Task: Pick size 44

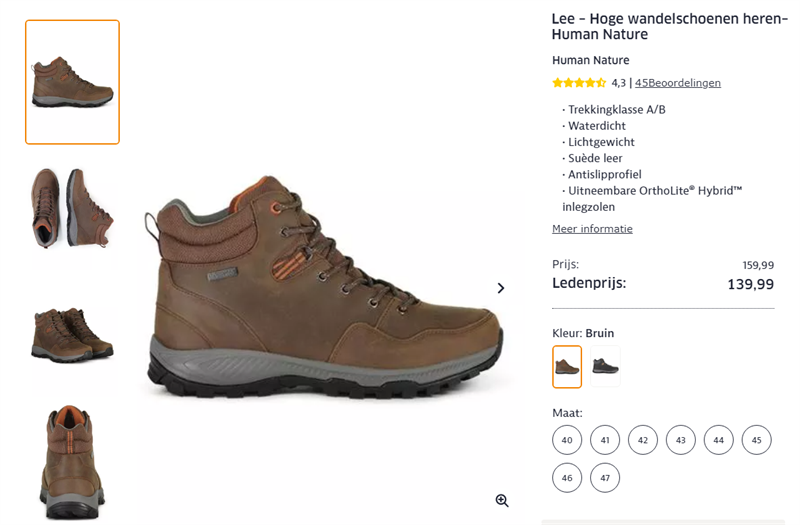Action: click(x=719, y=440)
